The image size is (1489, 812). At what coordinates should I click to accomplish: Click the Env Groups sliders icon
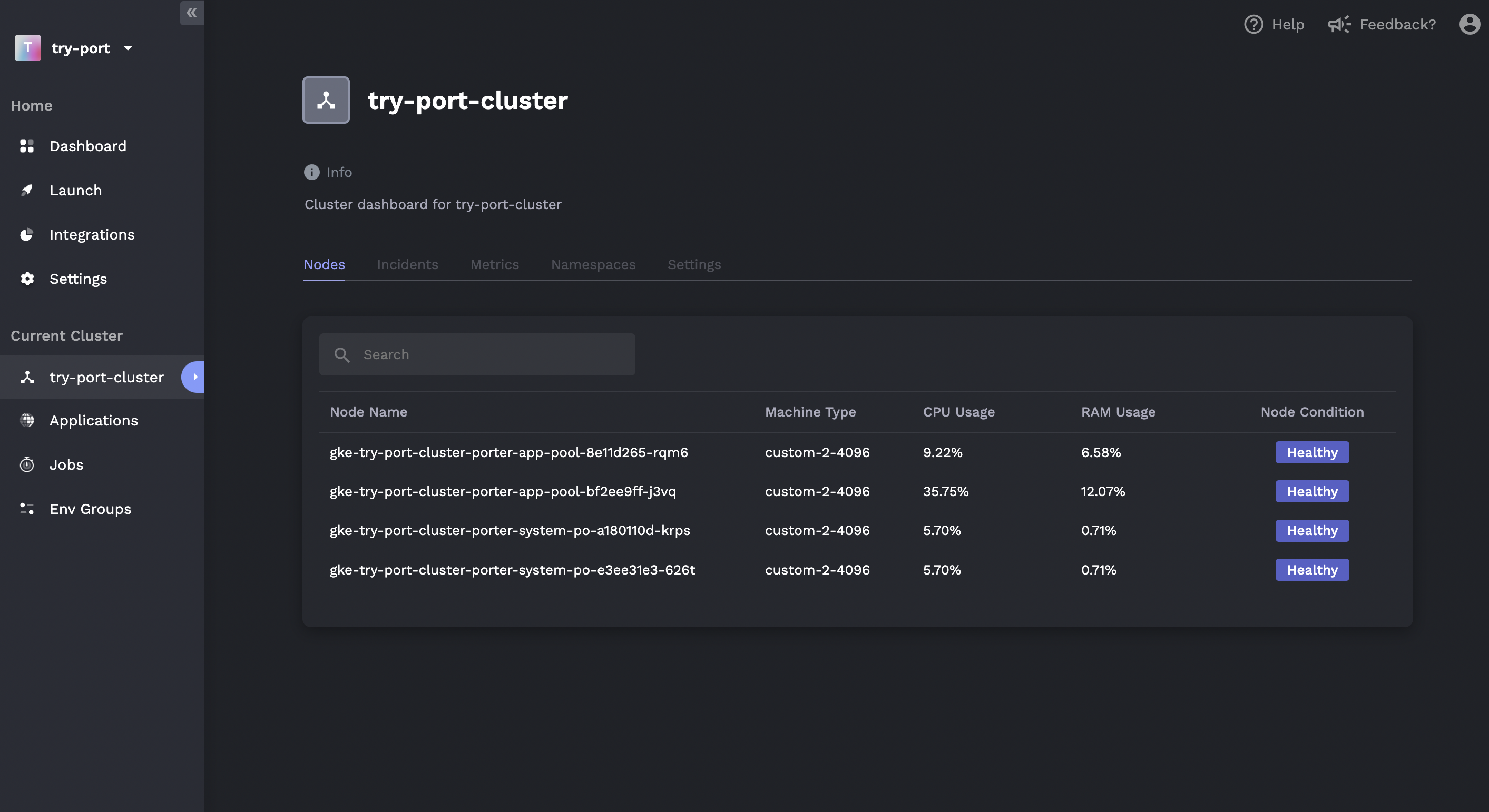[x=27, y=509]
